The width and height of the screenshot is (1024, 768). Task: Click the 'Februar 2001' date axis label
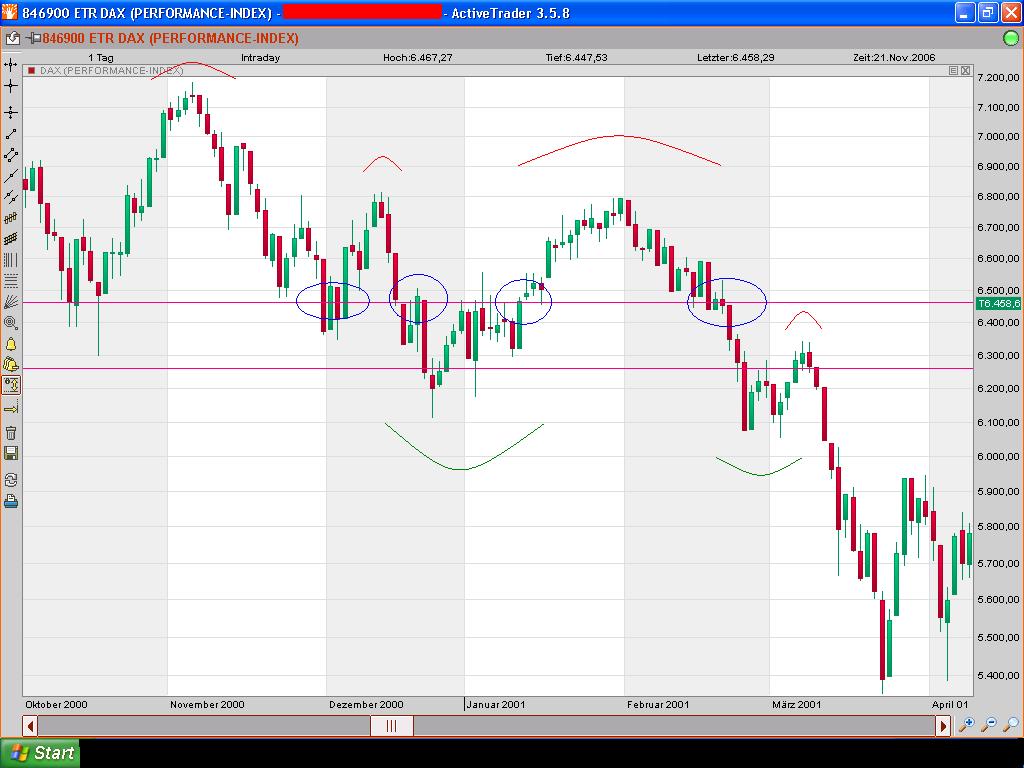pyautogui.click(x=658, y=705)
